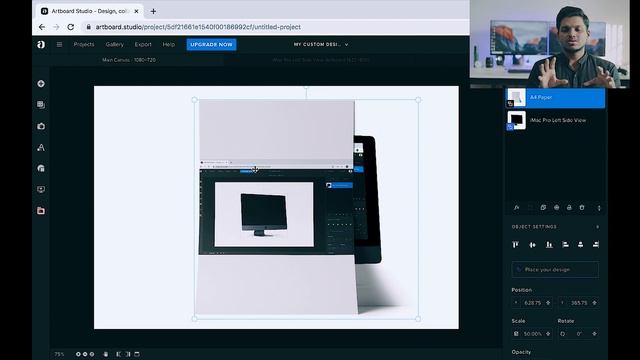The height and width of the screenshot is (360, 640).
Task: Click the rotate icon beside the Rotate value
Action: [x=563, y=334]
